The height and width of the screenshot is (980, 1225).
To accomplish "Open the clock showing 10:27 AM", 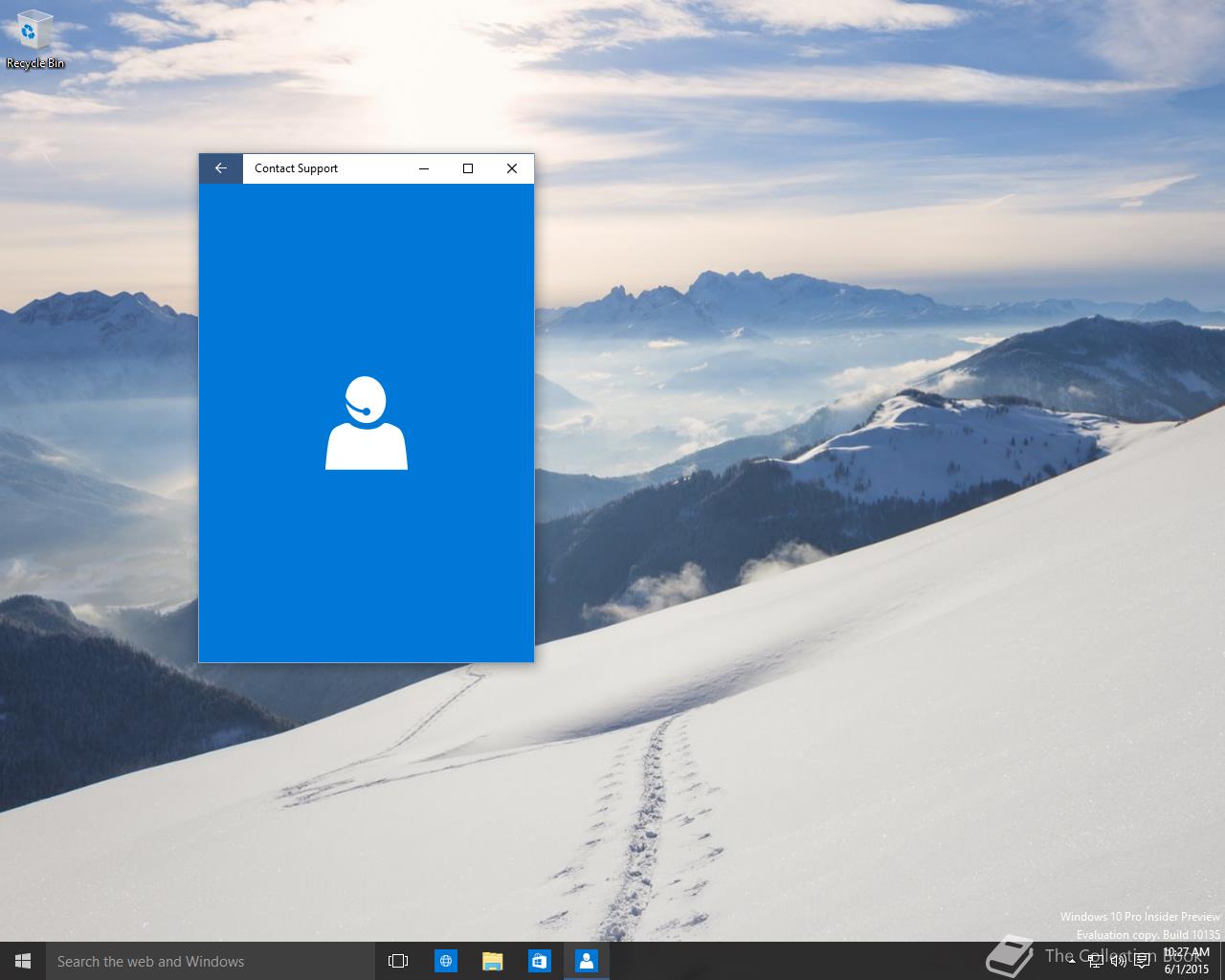I will (1187, 961).
